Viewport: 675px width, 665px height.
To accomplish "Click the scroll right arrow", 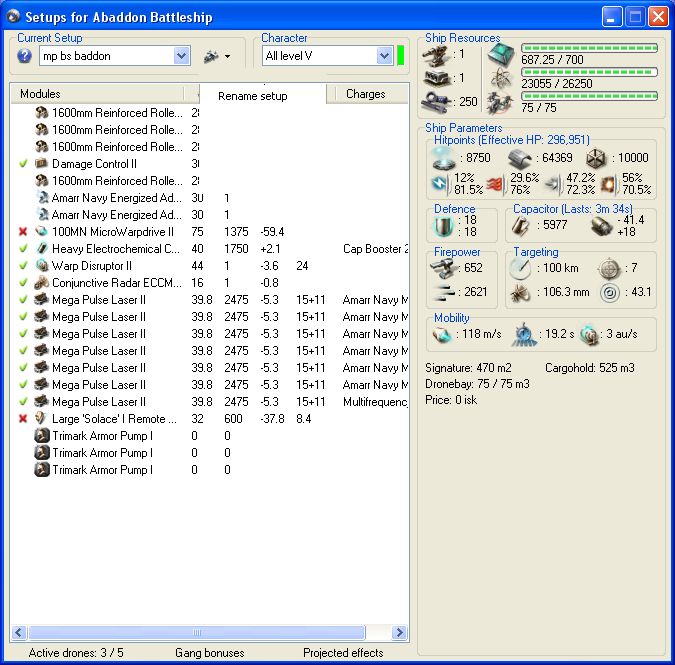I will click(399, 632).
